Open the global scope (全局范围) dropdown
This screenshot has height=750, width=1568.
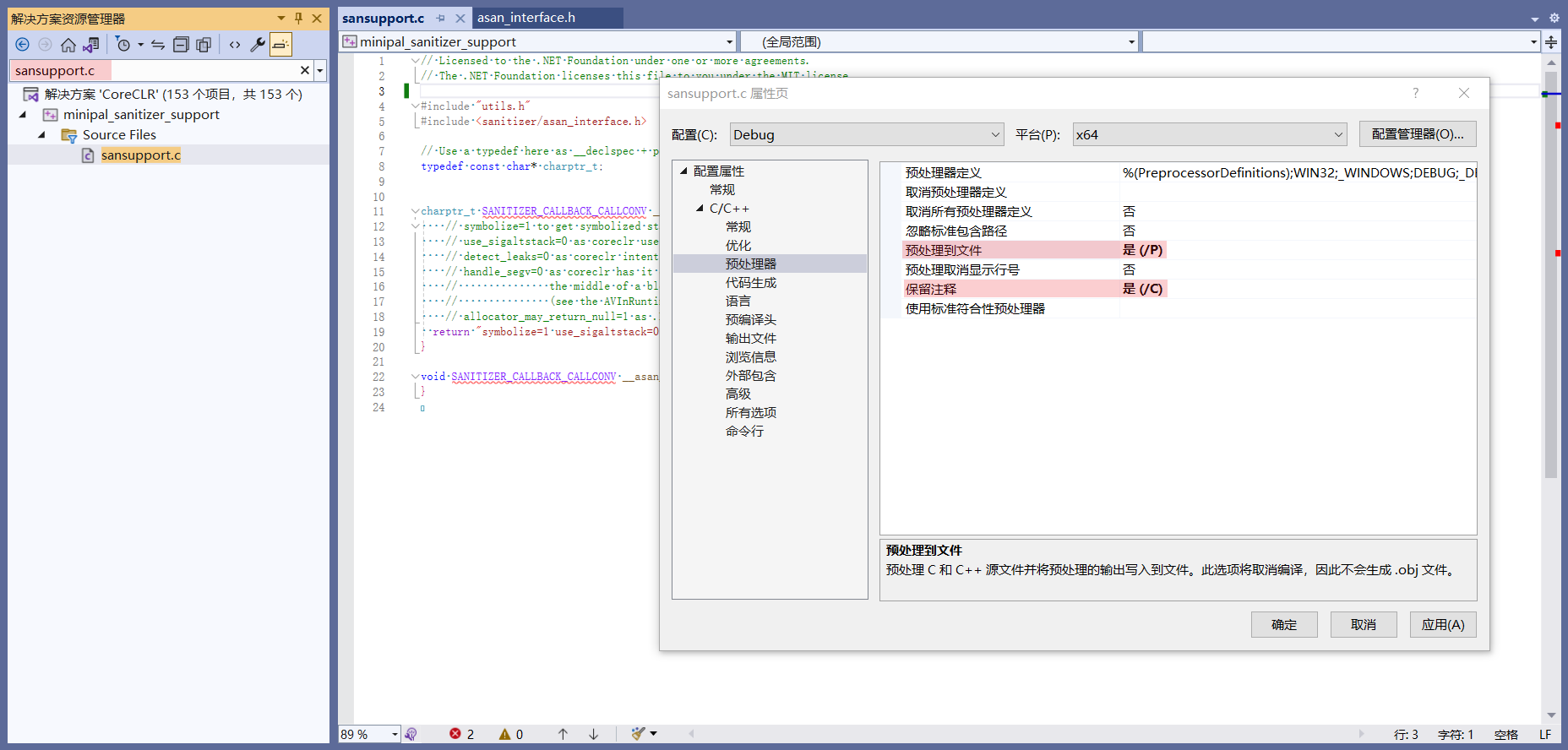pyautogui.click(x=1132, y=41)
